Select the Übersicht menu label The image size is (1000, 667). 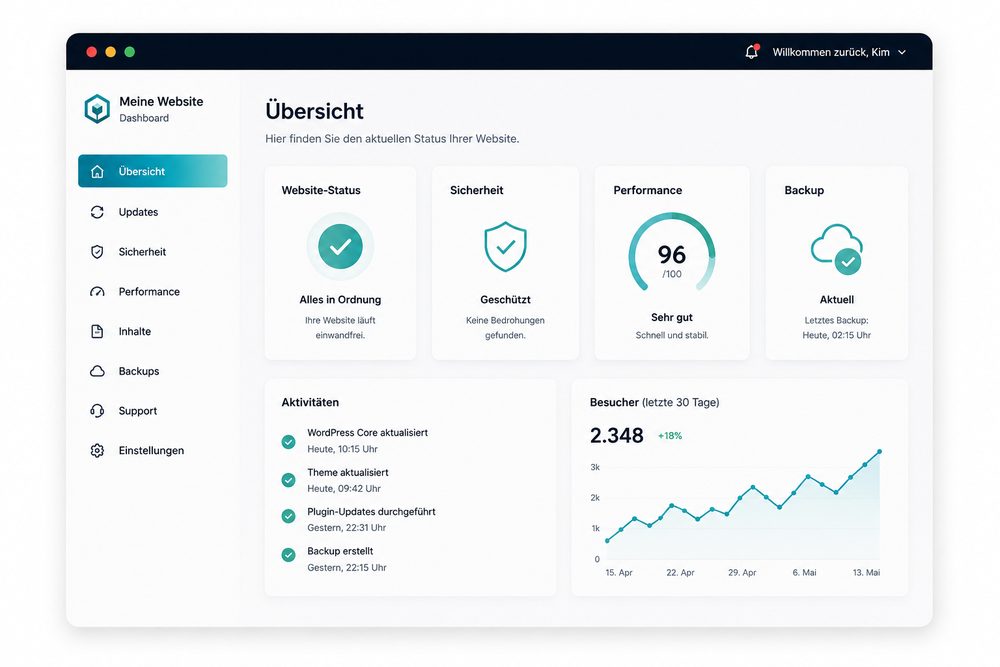[142, 172]
